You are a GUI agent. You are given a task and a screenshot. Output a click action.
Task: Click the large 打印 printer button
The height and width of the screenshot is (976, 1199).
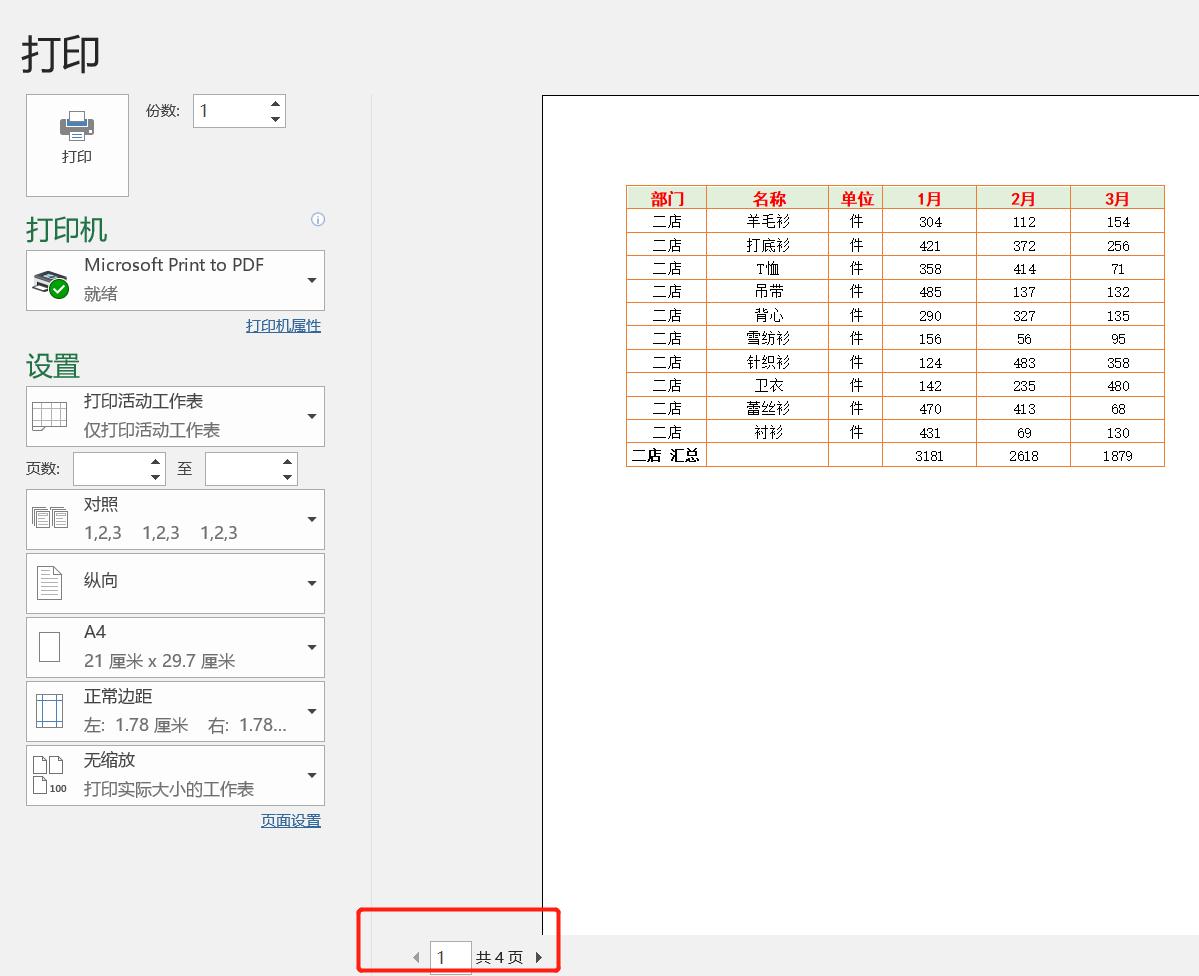pos(77,145)
